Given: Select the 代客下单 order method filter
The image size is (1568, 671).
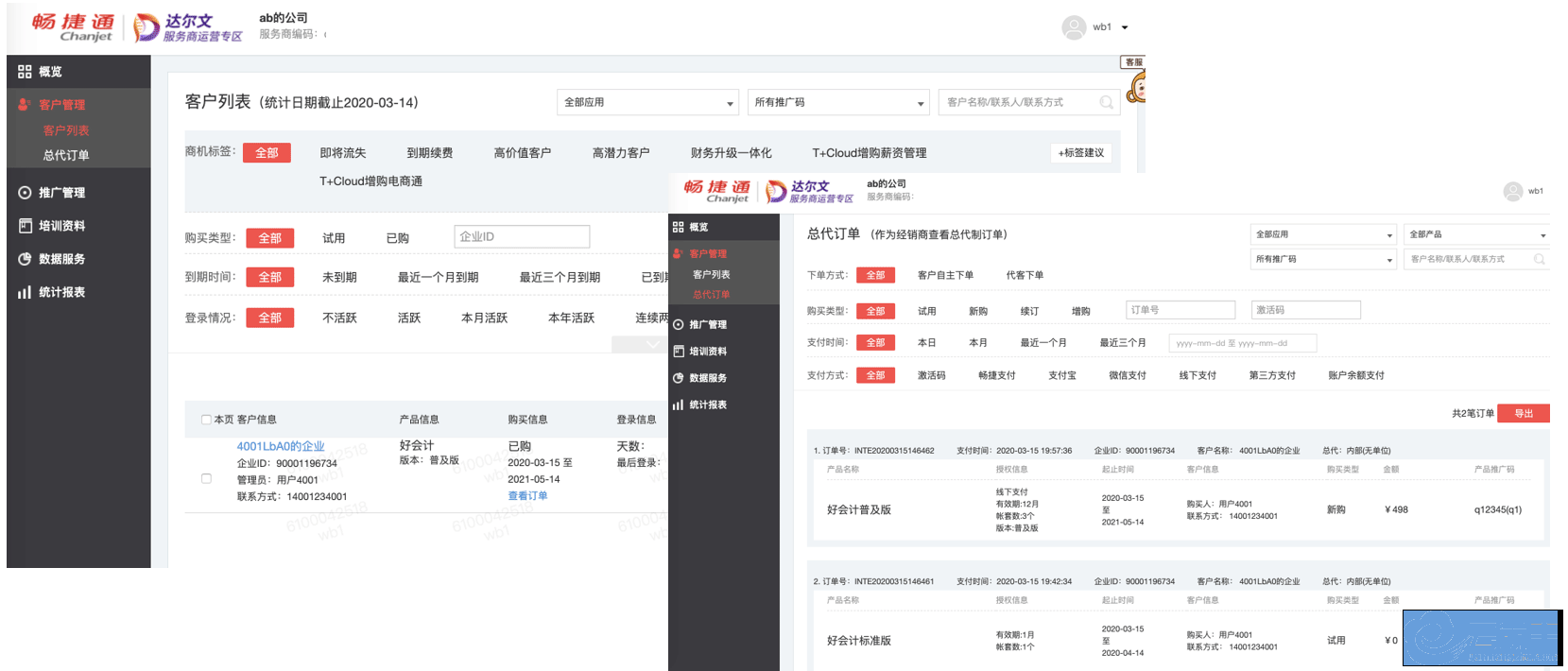Looking at the screenshot, I should point(1025,275).
